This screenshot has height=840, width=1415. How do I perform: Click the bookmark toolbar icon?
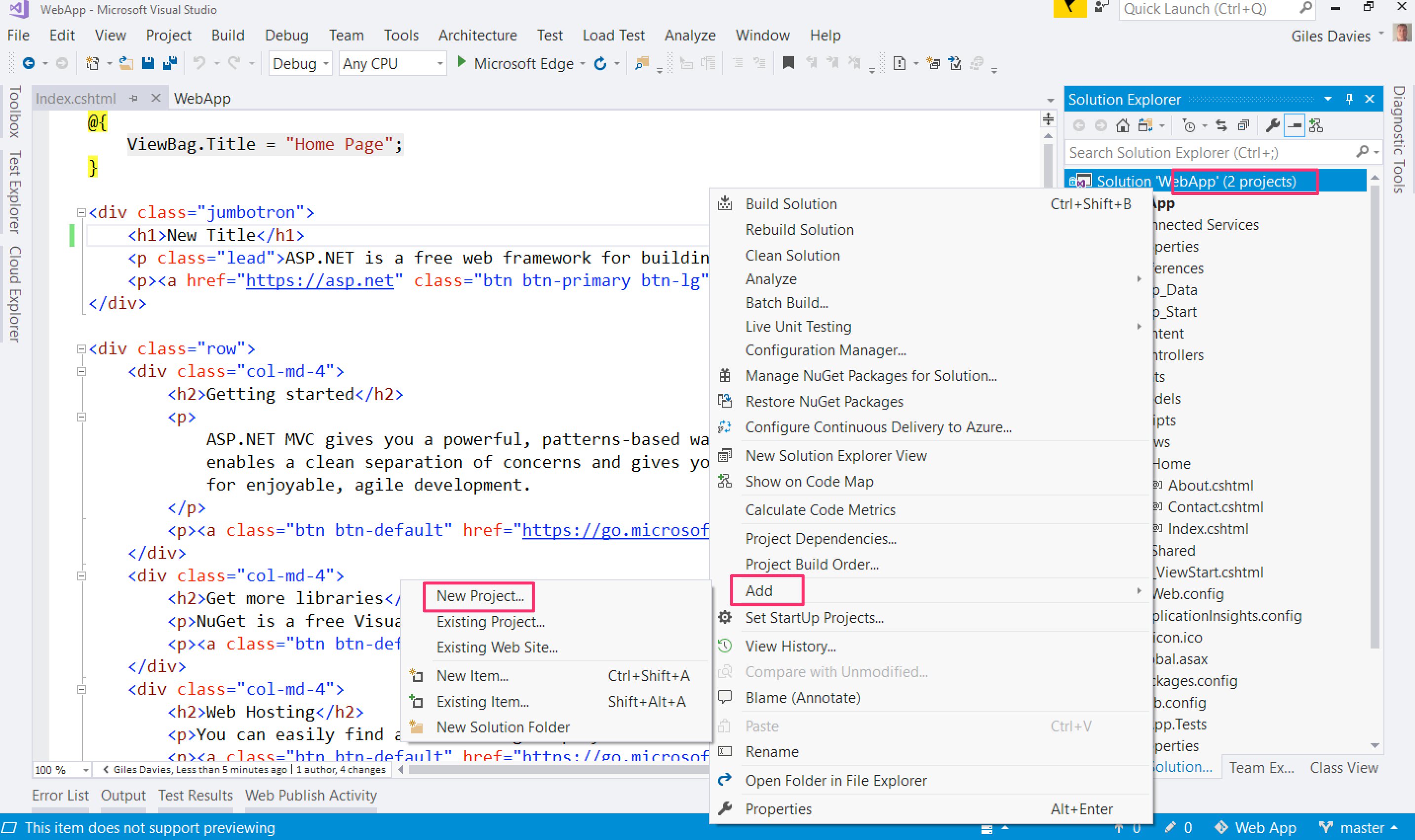click(x=787, y=63)
